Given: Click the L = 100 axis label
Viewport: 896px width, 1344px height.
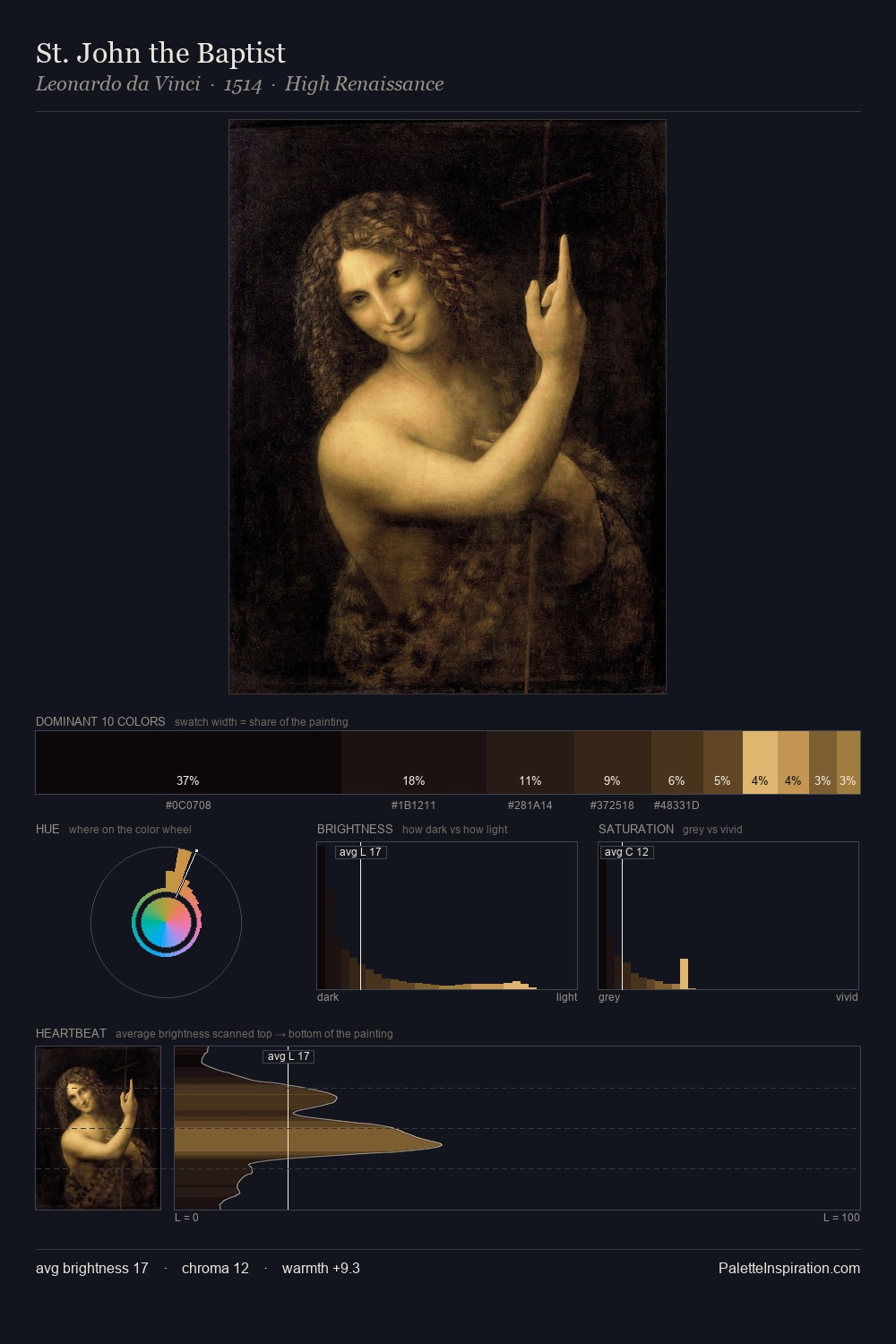Looking at the screenshot, I should (x=841, y=1218).
